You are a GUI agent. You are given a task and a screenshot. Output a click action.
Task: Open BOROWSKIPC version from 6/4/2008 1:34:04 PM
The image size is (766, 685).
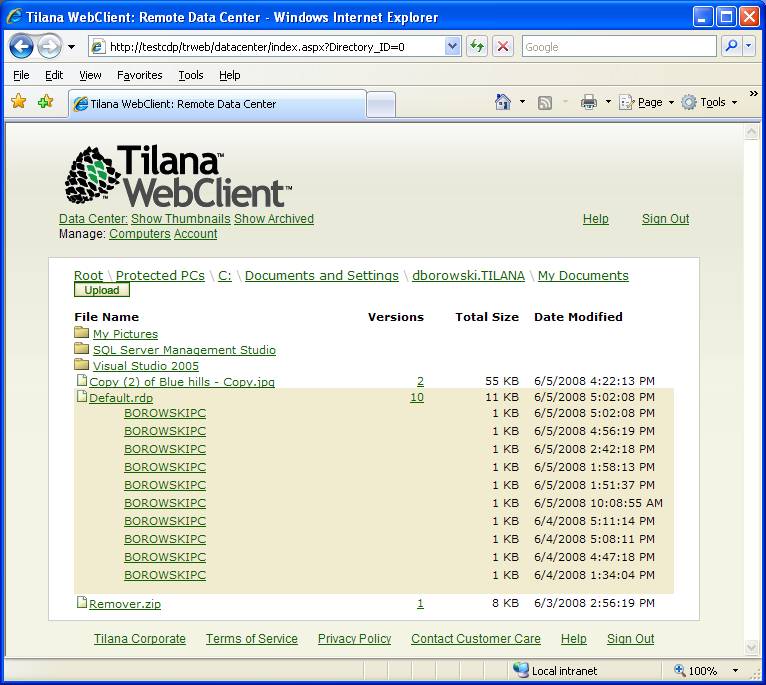point(165,576)
